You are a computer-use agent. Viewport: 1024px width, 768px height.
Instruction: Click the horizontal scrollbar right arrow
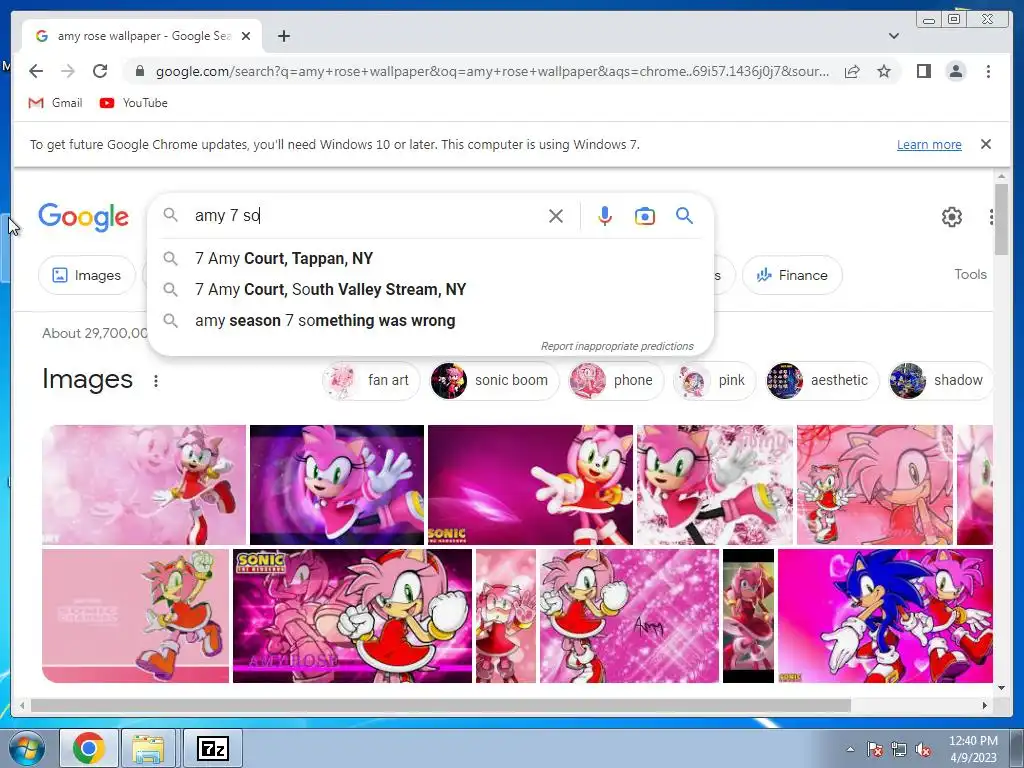point(985,705)
